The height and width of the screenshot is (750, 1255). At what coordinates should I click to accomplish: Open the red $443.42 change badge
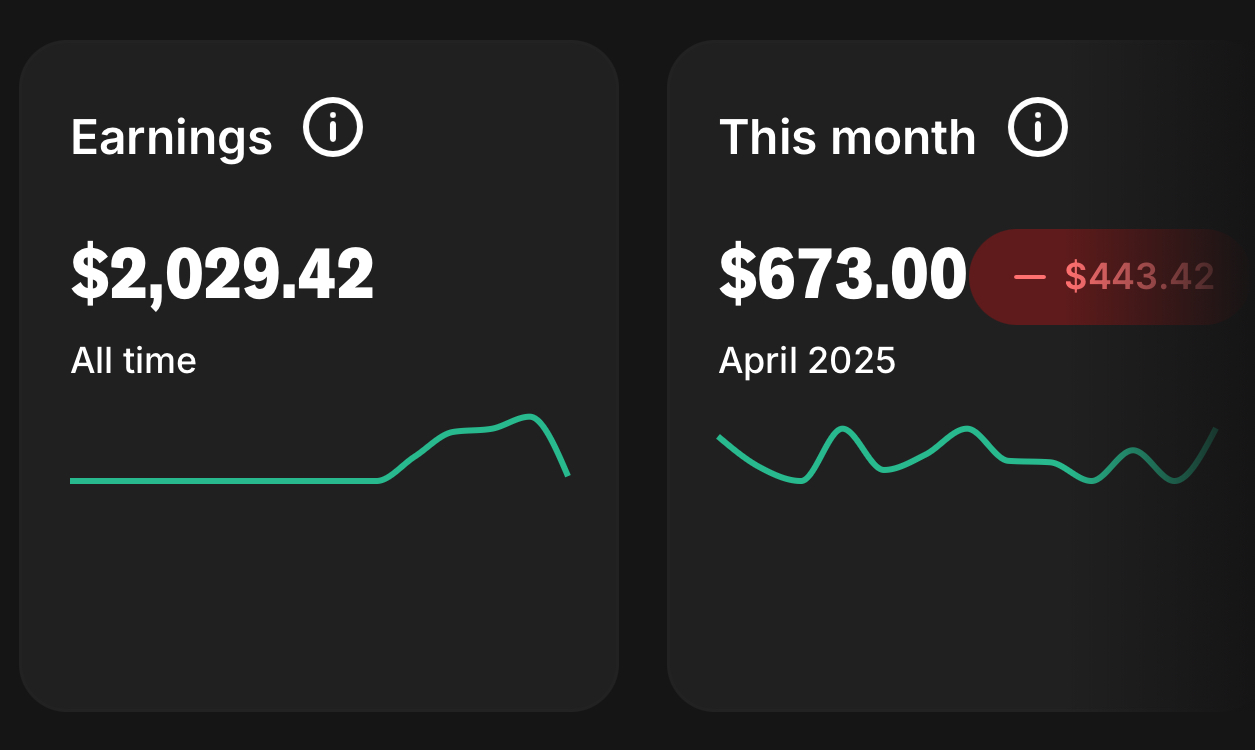(1110, 277)
